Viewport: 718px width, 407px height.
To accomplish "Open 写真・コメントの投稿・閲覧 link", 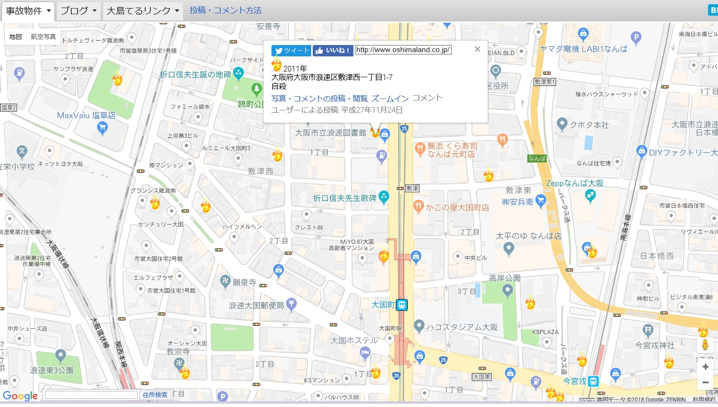I will (319, 98).
